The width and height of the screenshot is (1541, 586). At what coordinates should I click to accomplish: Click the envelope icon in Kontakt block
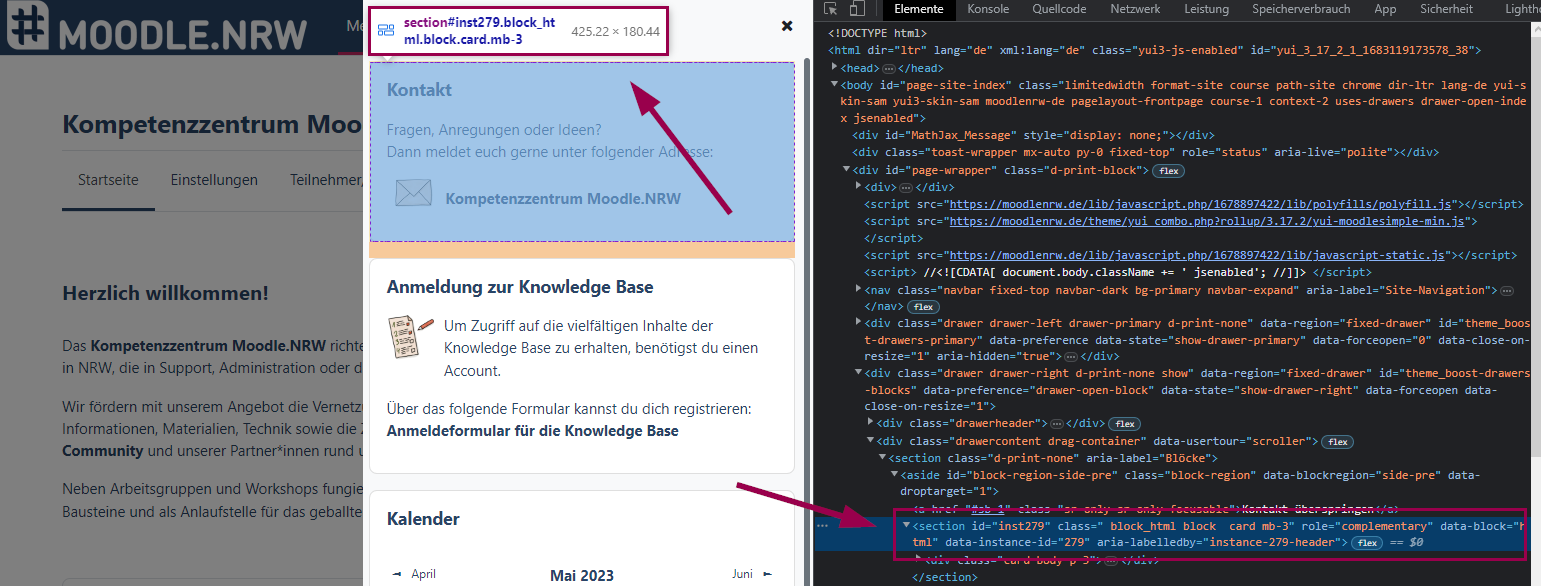coord(412,193)
